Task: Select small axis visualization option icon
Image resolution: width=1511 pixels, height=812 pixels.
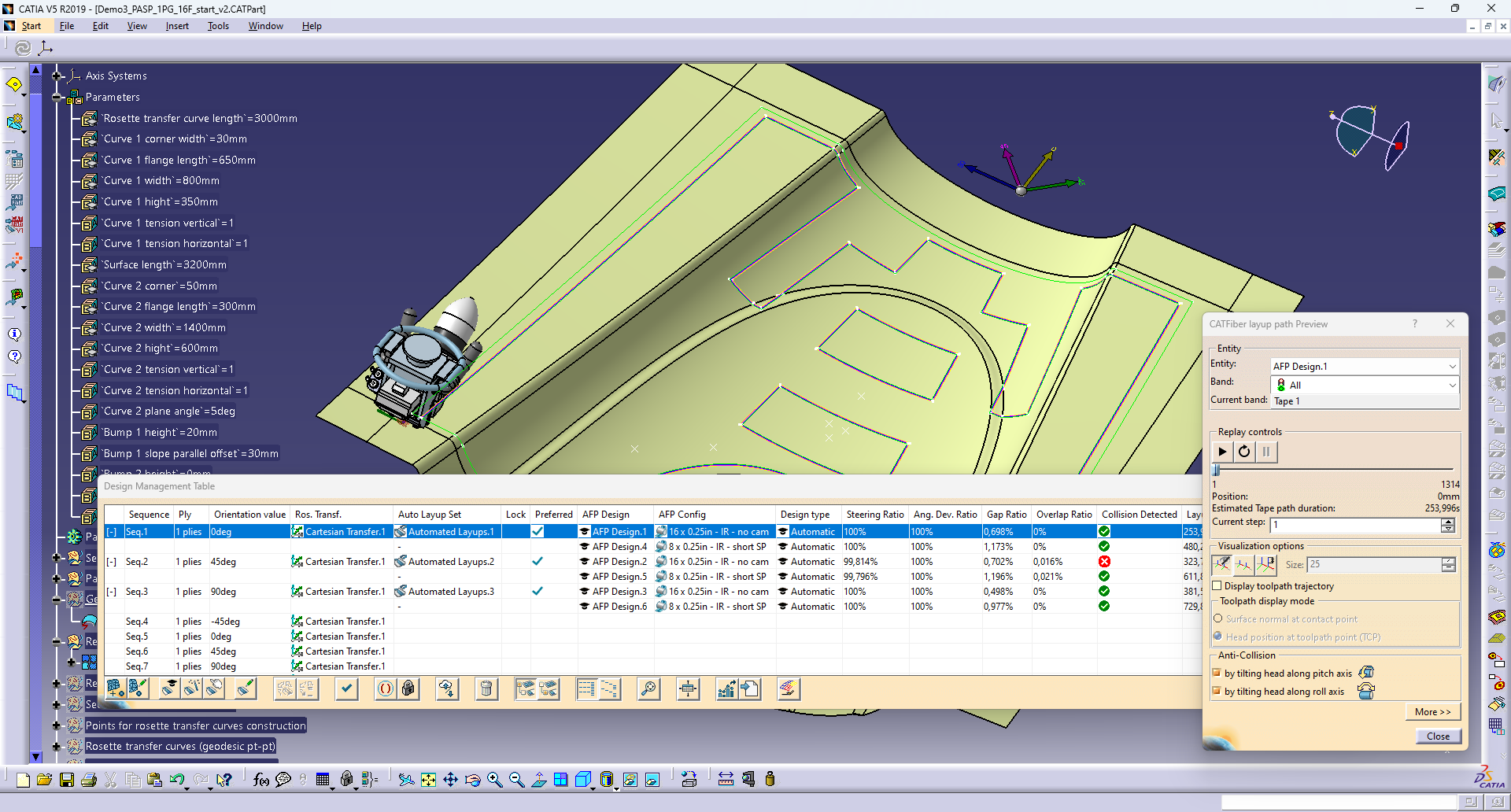Action: click(1243, 564)
